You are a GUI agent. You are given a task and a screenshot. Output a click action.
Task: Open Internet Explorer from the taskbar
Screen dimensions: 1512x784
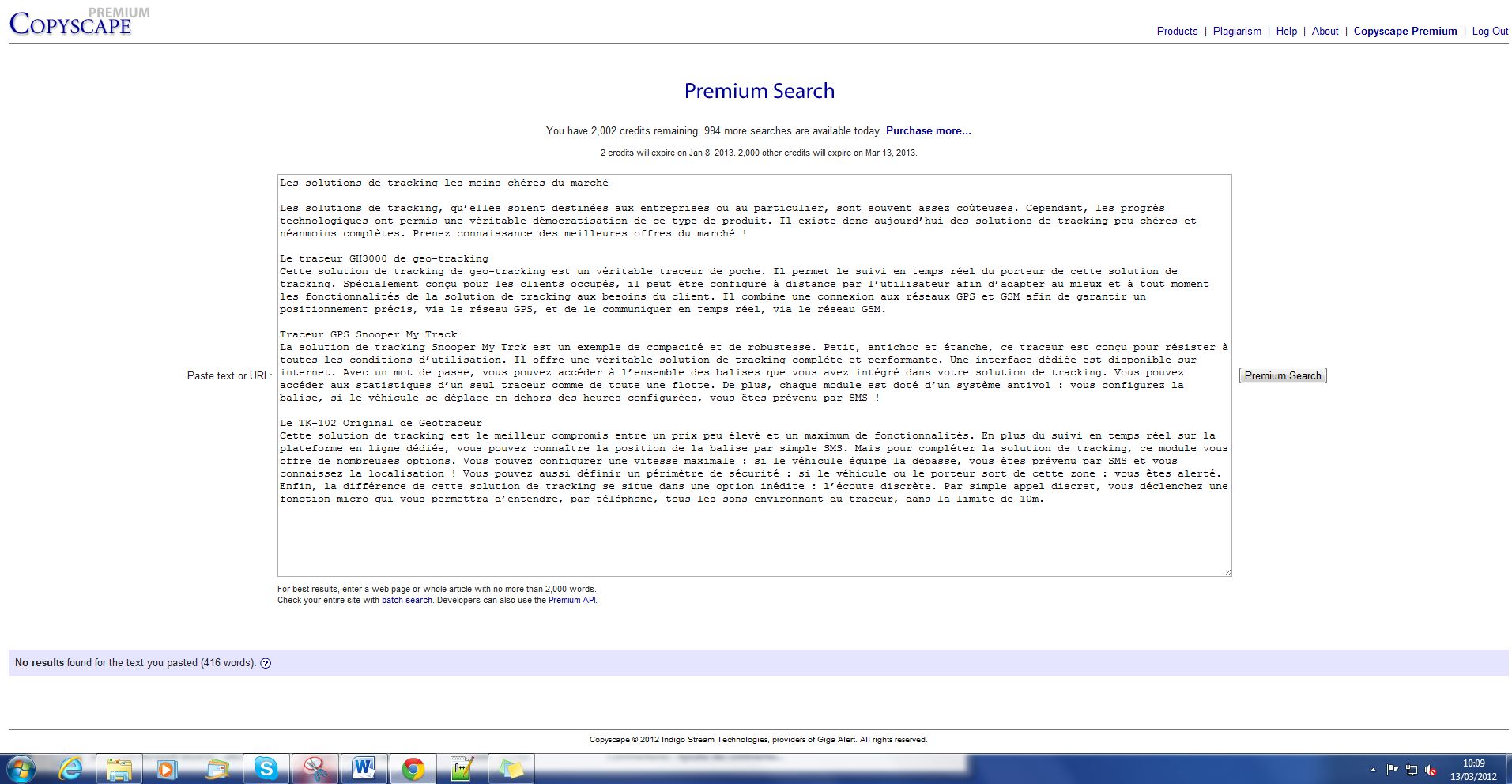tap(71, 768)
